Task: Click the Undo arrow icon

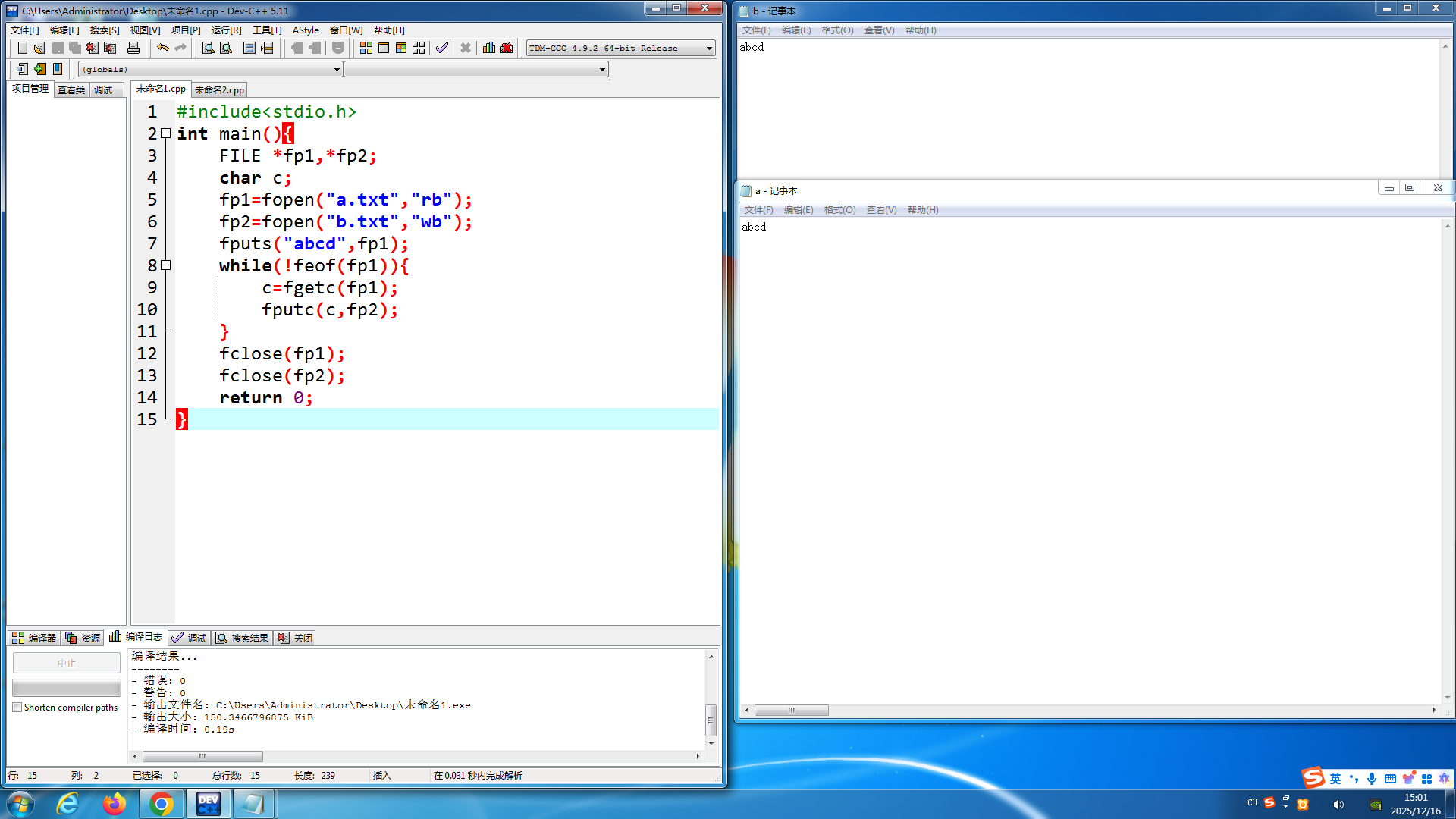Action: pos(162,48)
